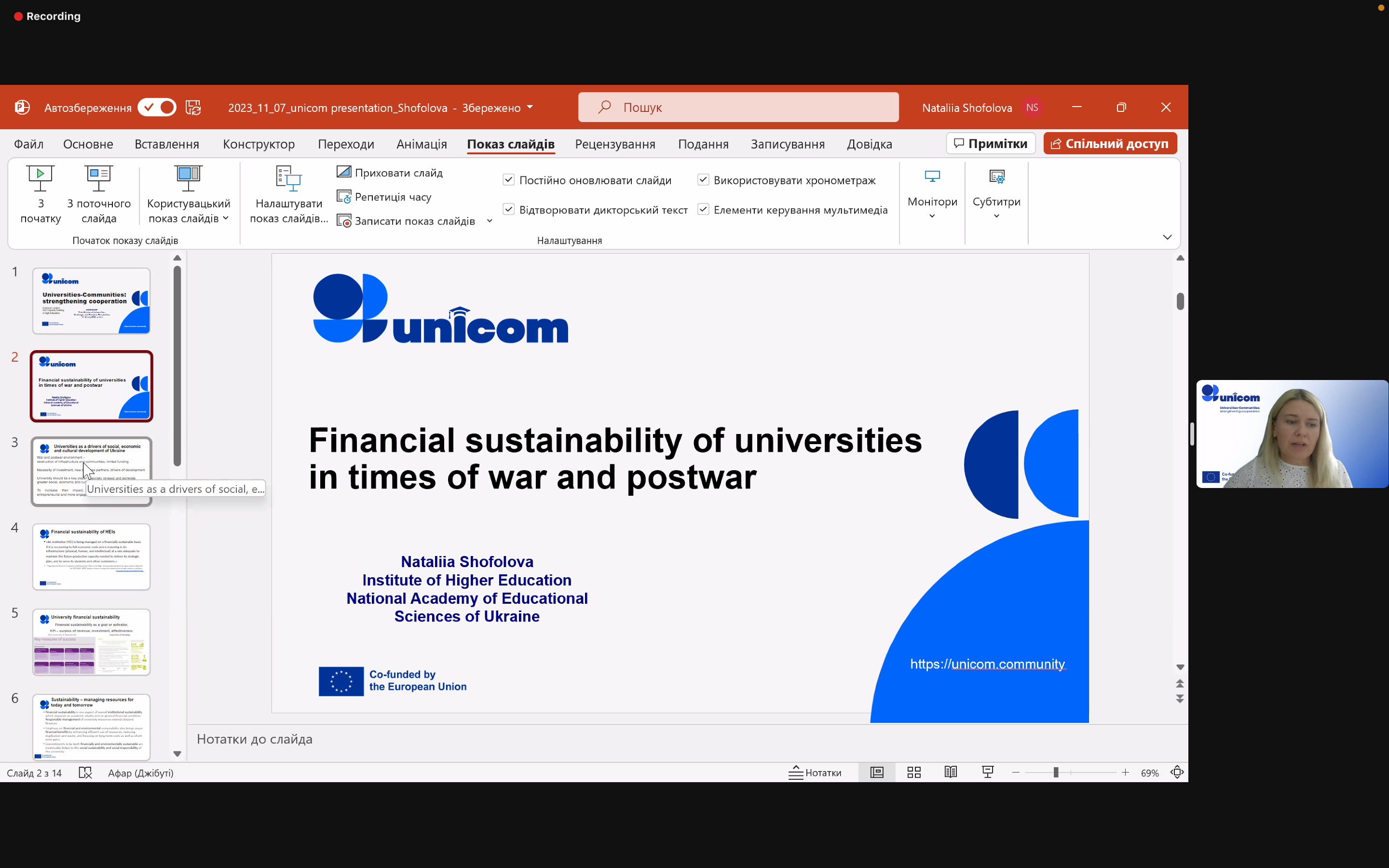Screen dimensions: 1389x868
Task: Open https://unicom.community link on slide
Action: [x=987, y=664]
